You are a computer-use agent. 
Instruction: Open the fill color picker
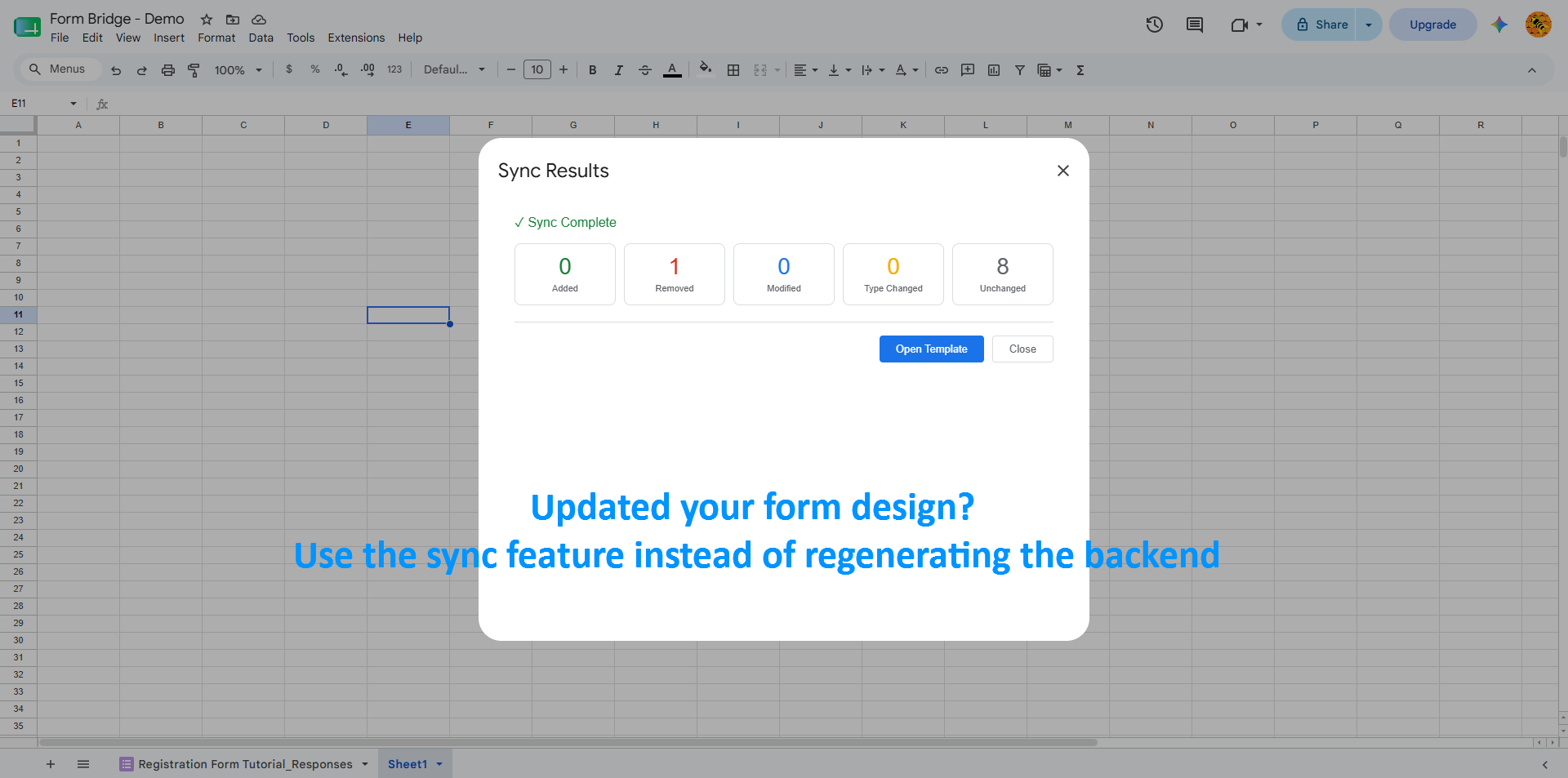pos(706,69)
